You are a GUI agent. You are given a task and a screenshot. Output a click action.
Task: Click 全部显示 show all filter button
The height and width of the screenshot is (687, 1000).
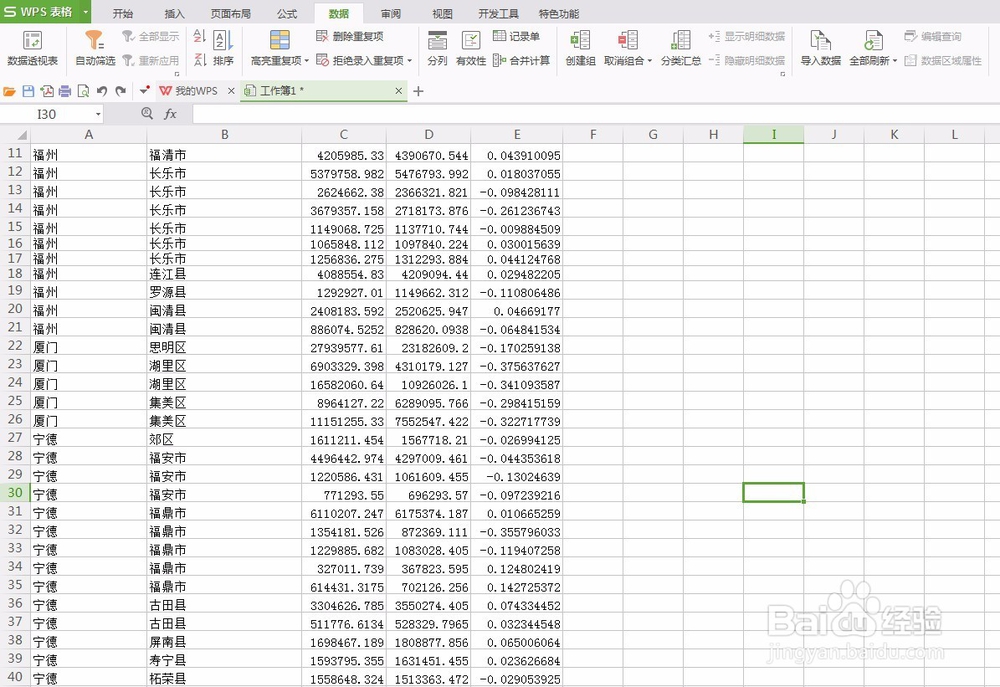point(151,36)
